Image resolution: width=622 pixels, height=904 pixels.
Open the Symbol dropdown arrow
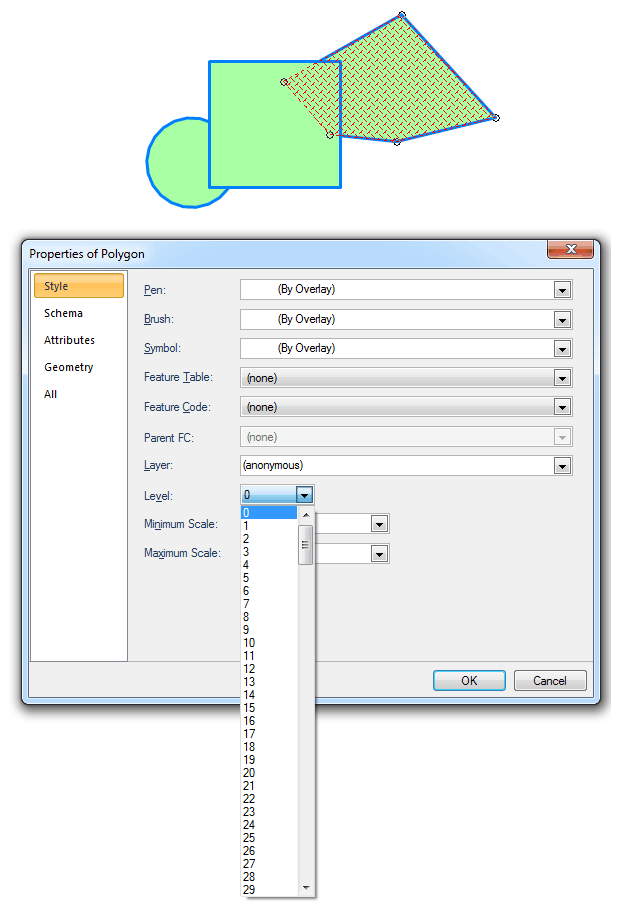point(562,349)
